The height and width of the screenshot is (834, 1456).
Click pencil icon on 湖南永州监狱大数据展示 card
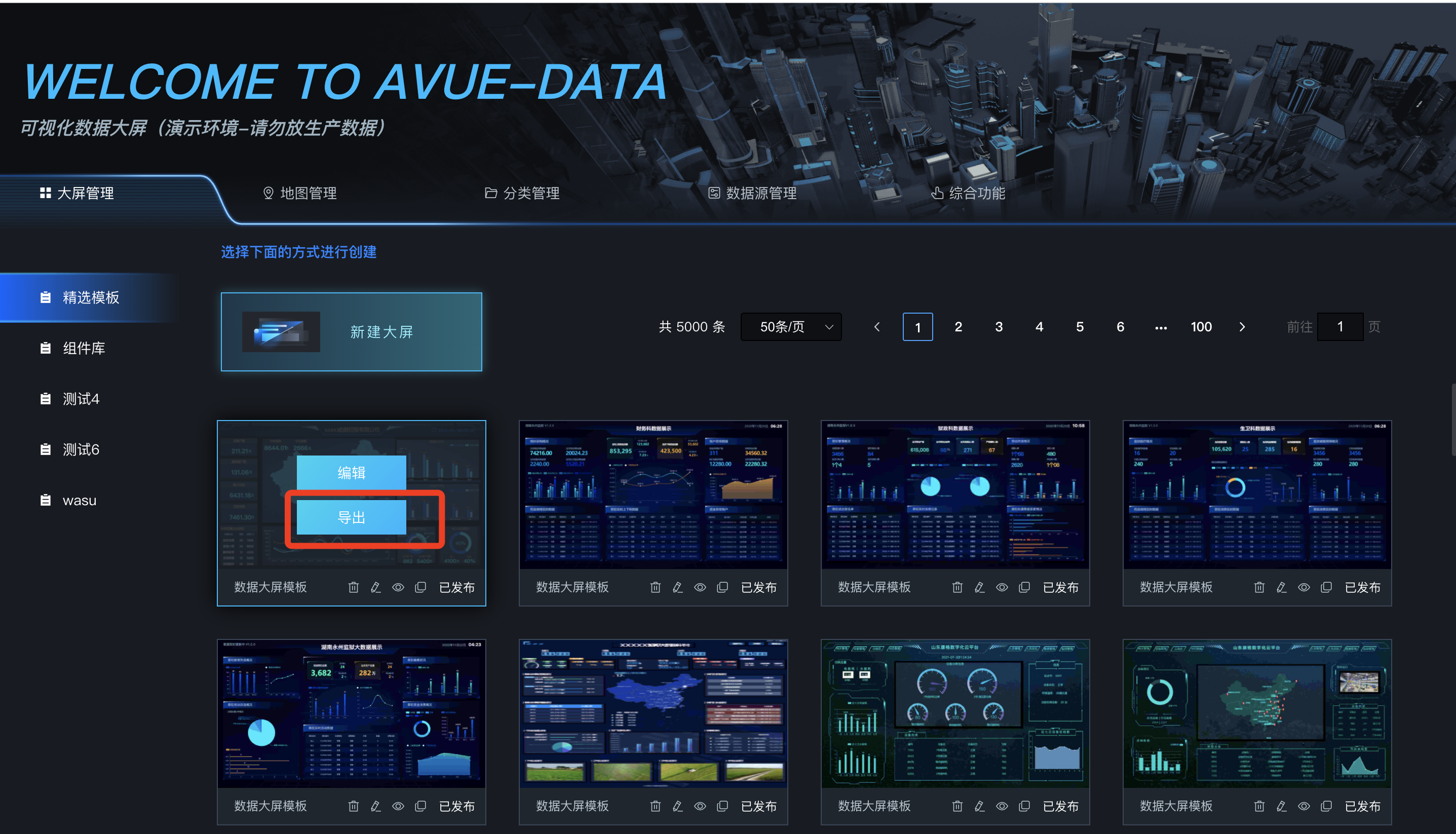[x=375, y=806]
